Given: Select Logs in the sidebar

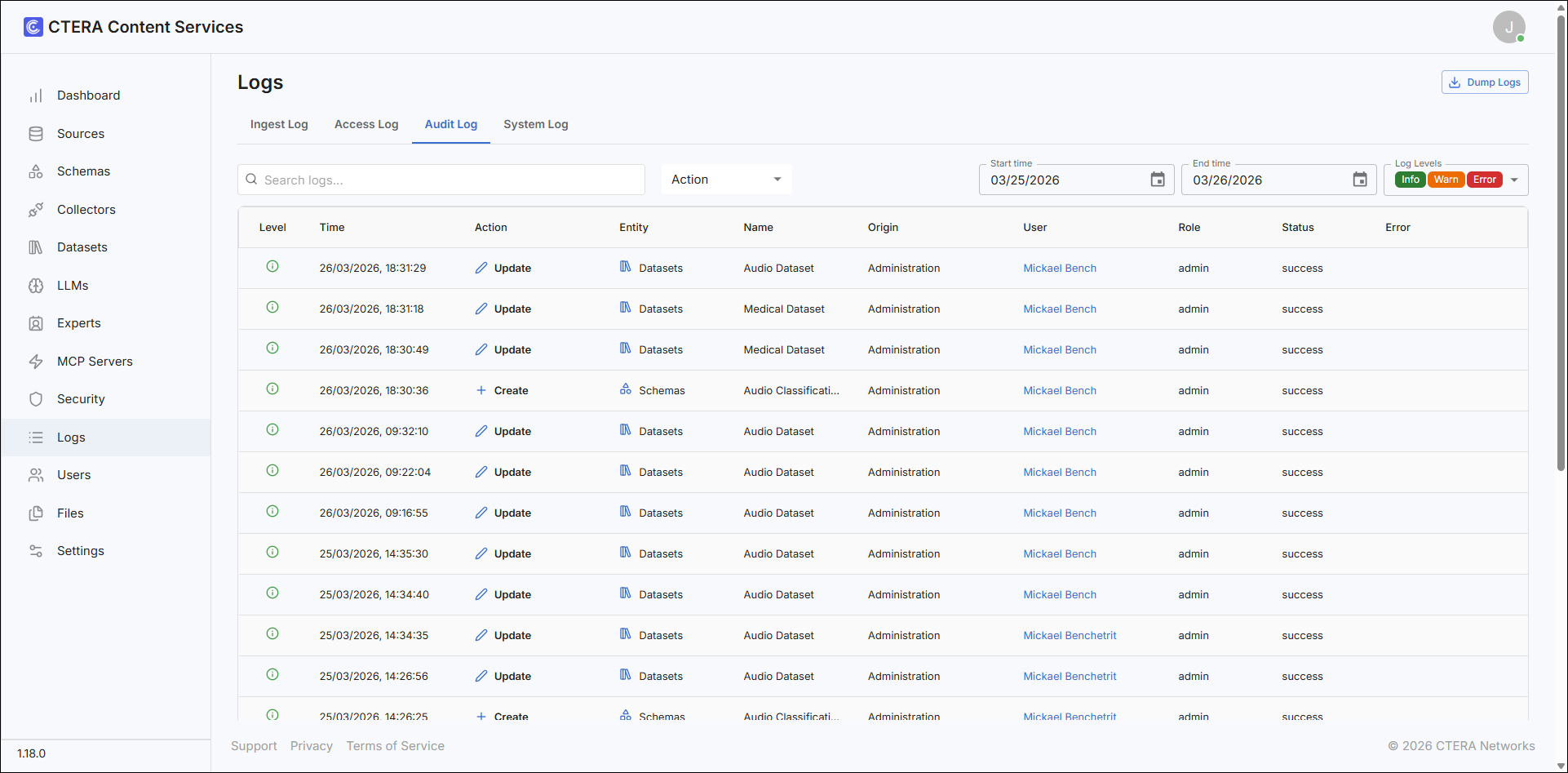Looking at the screenshot, I should tap(105, 438).
